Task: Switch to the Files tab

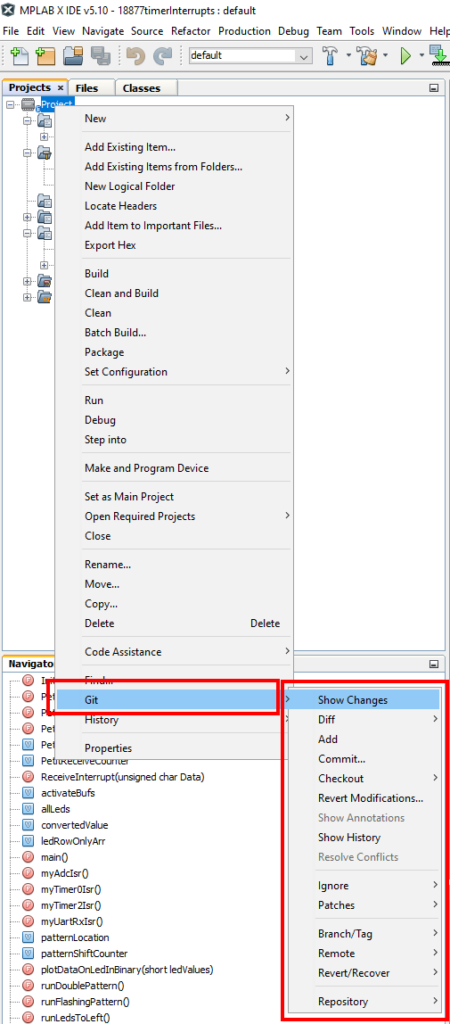Action: [x=87, y=88]
